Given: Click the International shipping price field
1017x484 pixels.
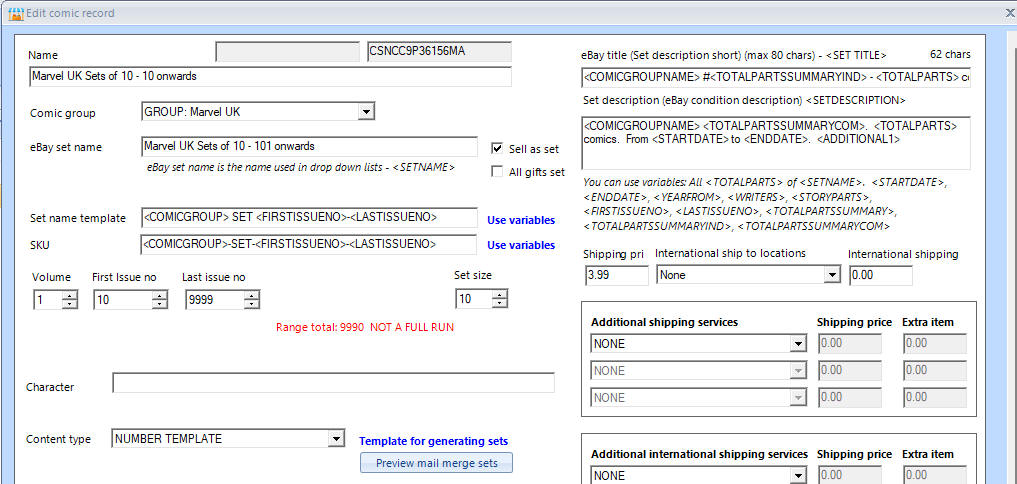Looking at the screenshot, I should point(881,275).
